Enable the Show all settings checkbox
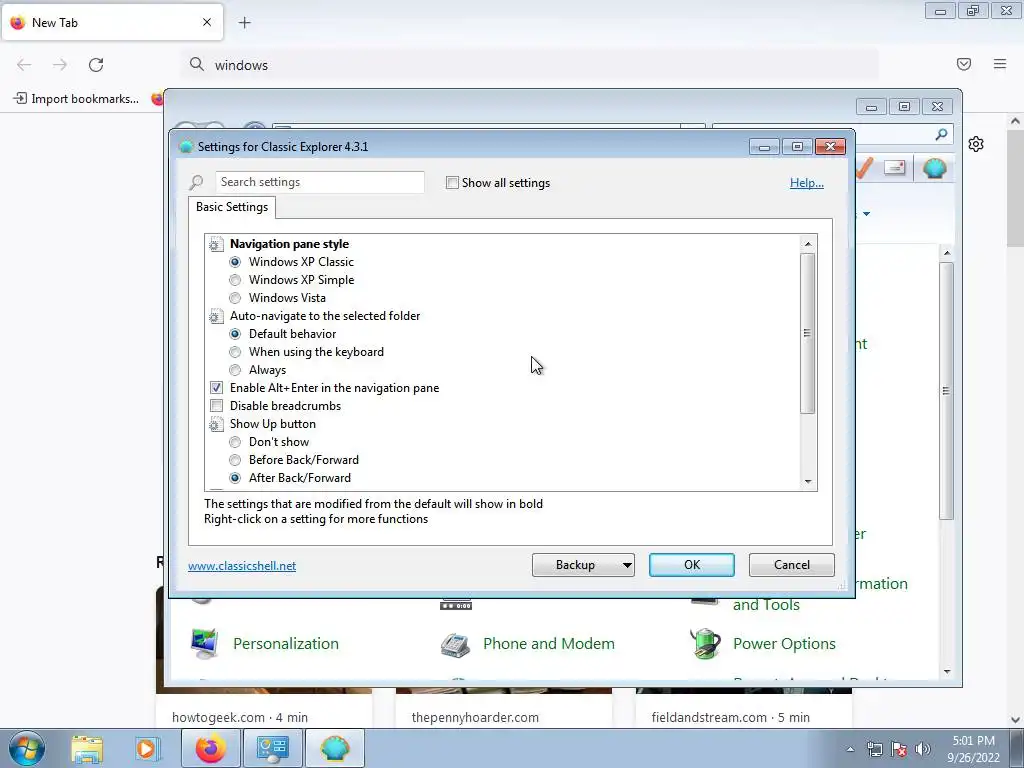The height and width of the screenshot is (768, 1024). [x=452, y=183]
